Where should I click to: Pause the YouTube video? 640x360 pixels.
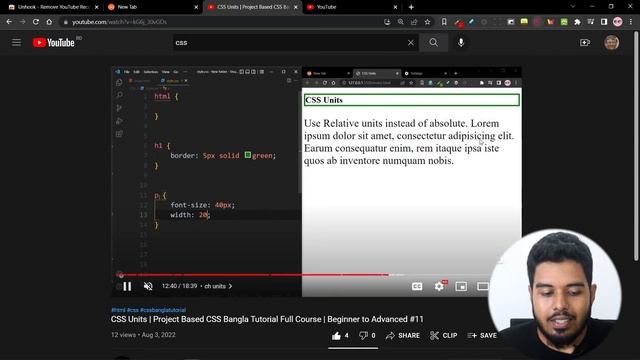[x=127, y=286]
